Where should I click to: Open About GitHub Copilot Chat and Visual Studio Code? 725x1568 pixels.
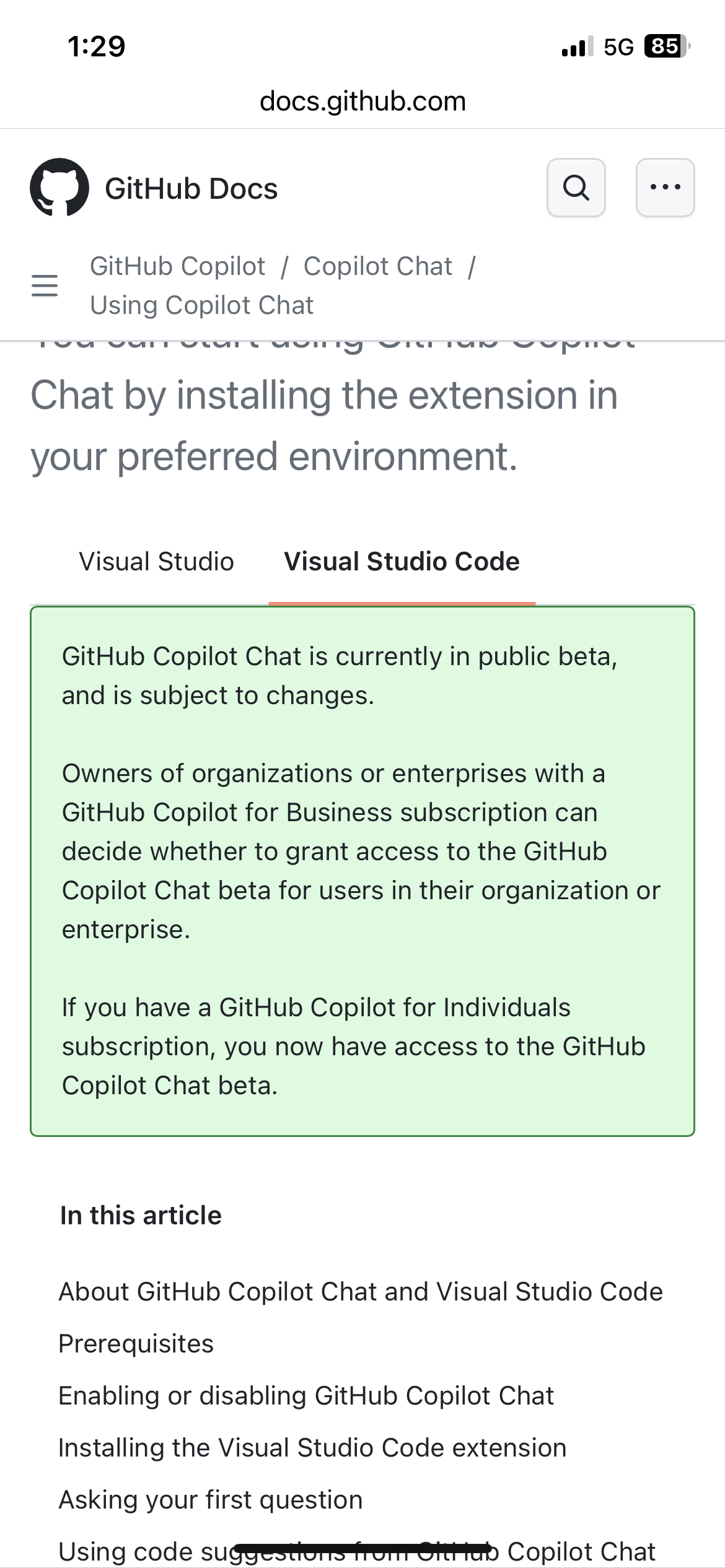[x=360, y=1291]
